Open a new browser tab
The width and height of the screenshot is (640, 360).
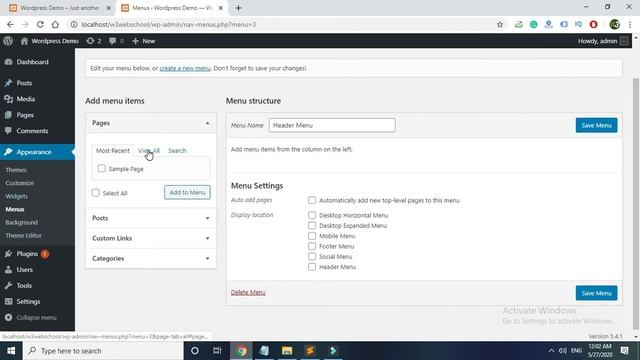(x=238, y=8)
